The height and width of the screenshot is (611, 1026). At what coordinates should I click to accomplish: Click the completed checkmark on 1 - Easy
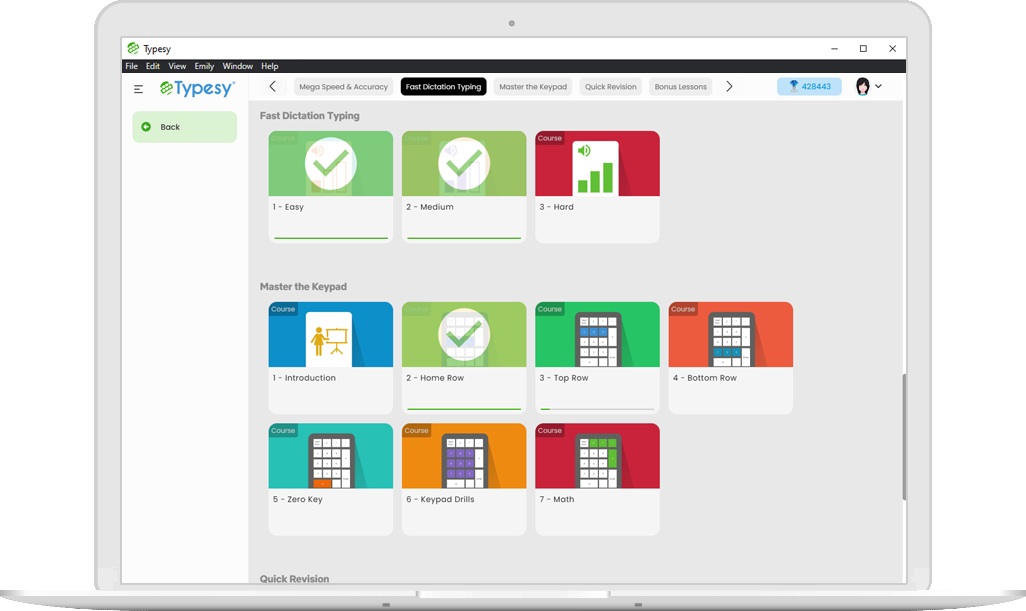coord(330,164)
